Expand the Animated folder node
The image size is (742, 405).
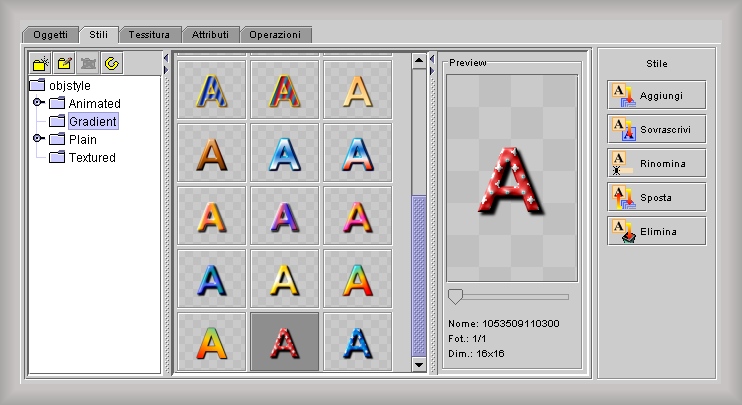(39, 103)
